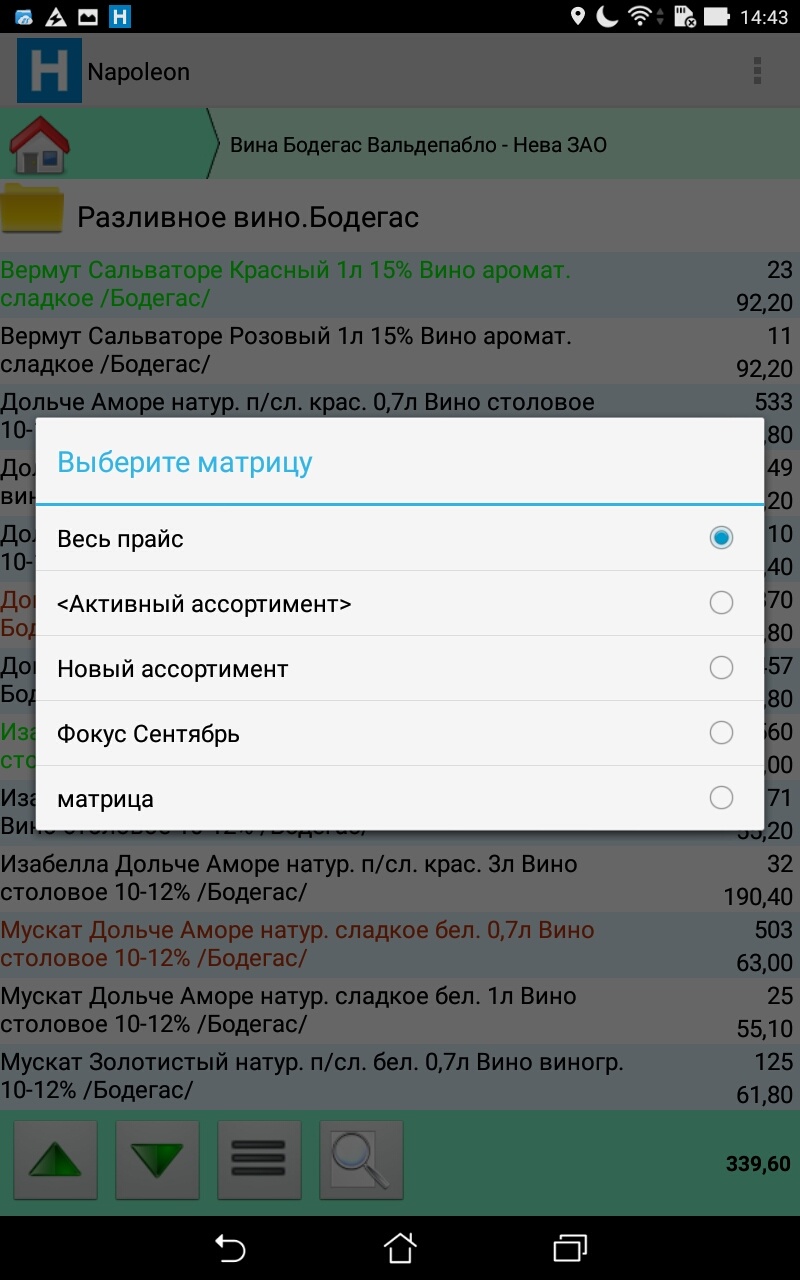The height and width of the screenshot is (1280, 800).
Task: Tap the Android back navigation button
Action: click(230, 1247)
